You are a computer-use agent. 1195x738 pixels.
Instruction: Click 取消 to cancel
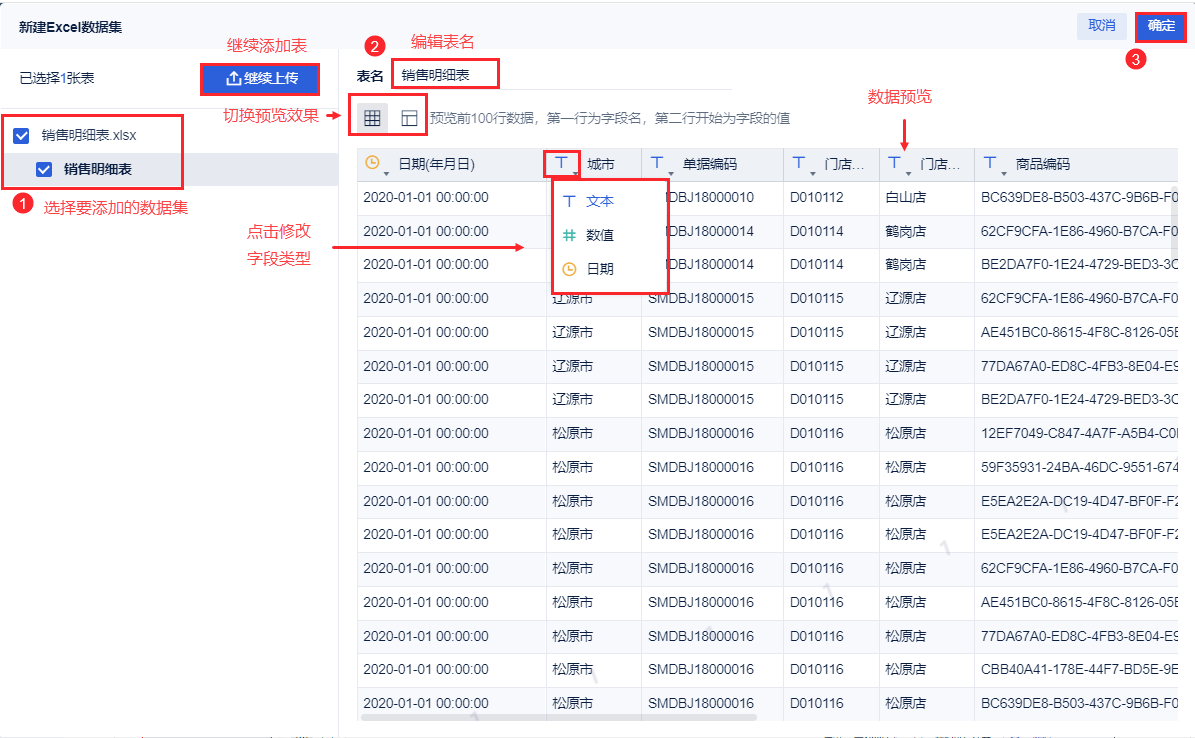pyautogui.click(x=1101, y=26)
